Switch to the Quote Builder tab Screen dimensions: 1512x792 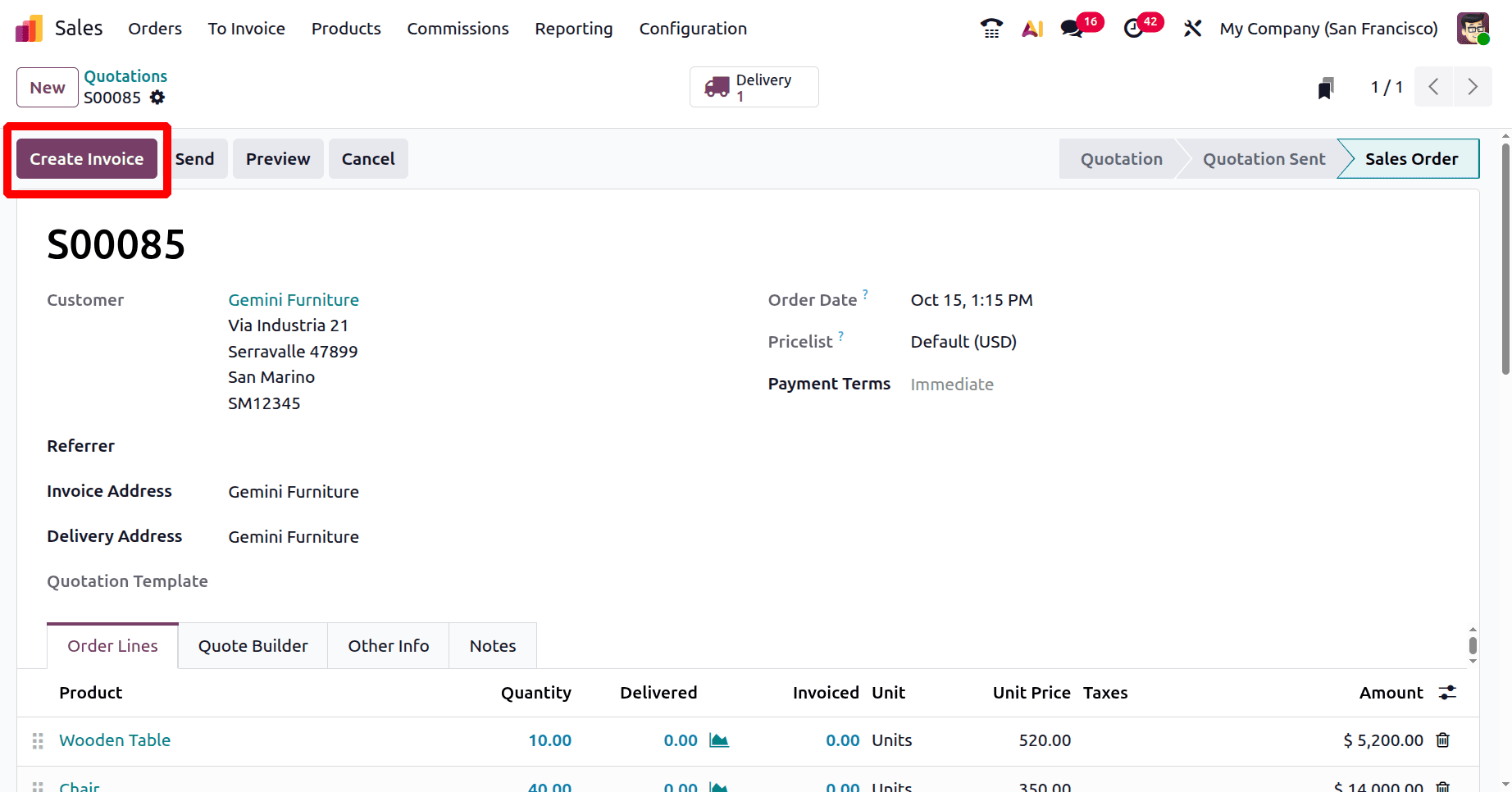[x=253, y=645]
